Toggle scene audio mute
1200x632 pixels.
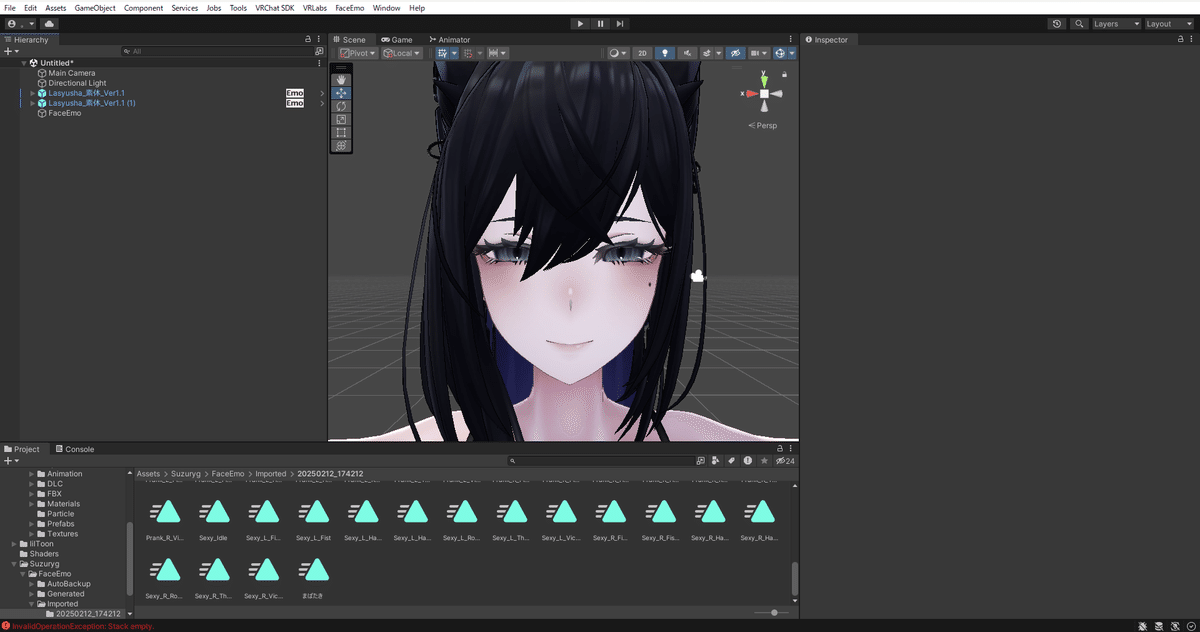coord(687,53)
